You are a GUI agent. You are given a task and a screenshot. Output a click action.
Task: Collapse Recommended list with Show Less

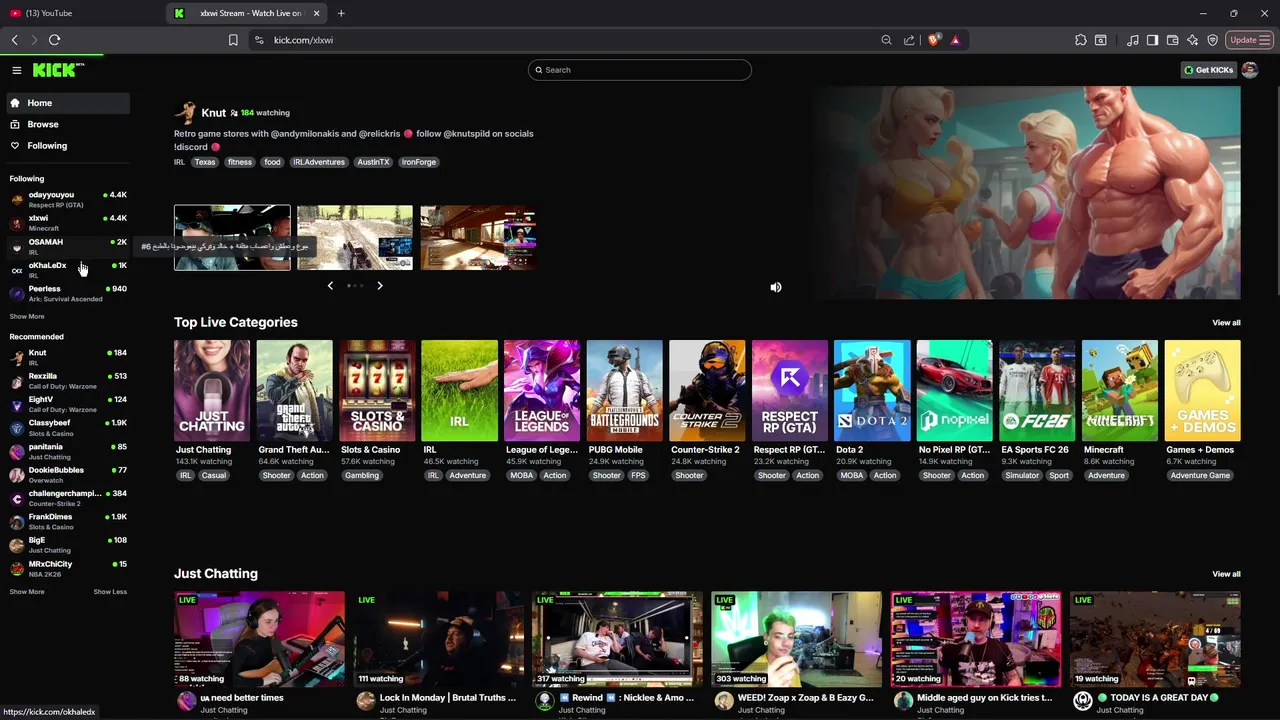click(x=110, y=591)
